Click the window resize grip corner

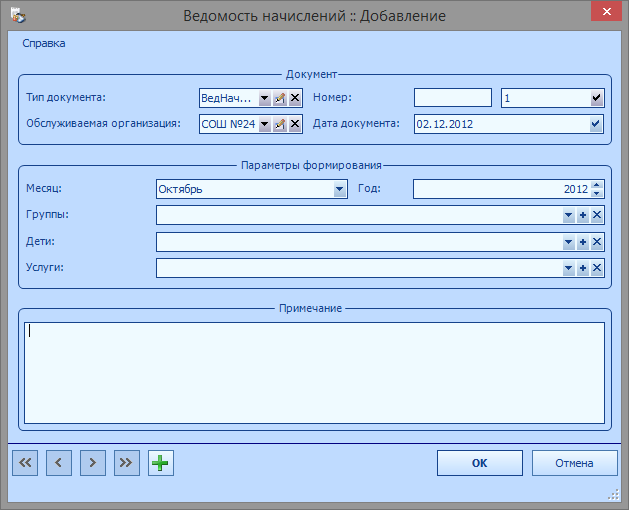coord(614,495)
